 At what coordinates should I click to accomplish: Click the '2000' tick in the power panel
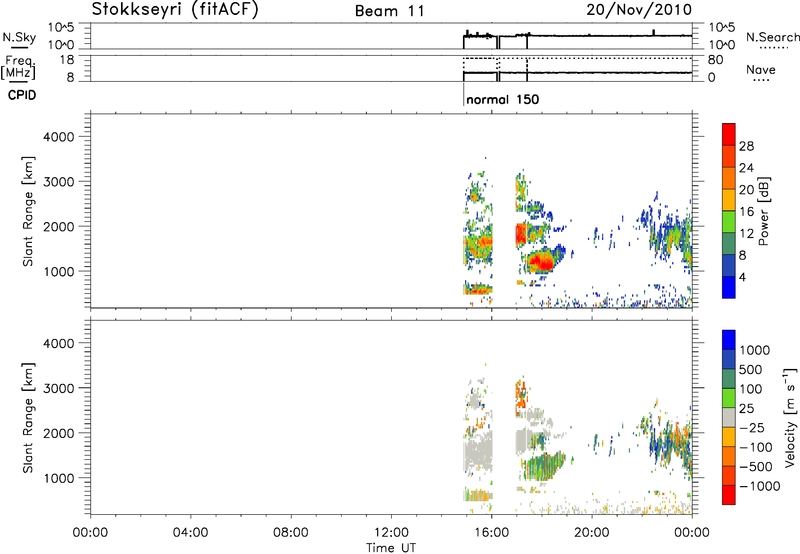click(59, 226)
